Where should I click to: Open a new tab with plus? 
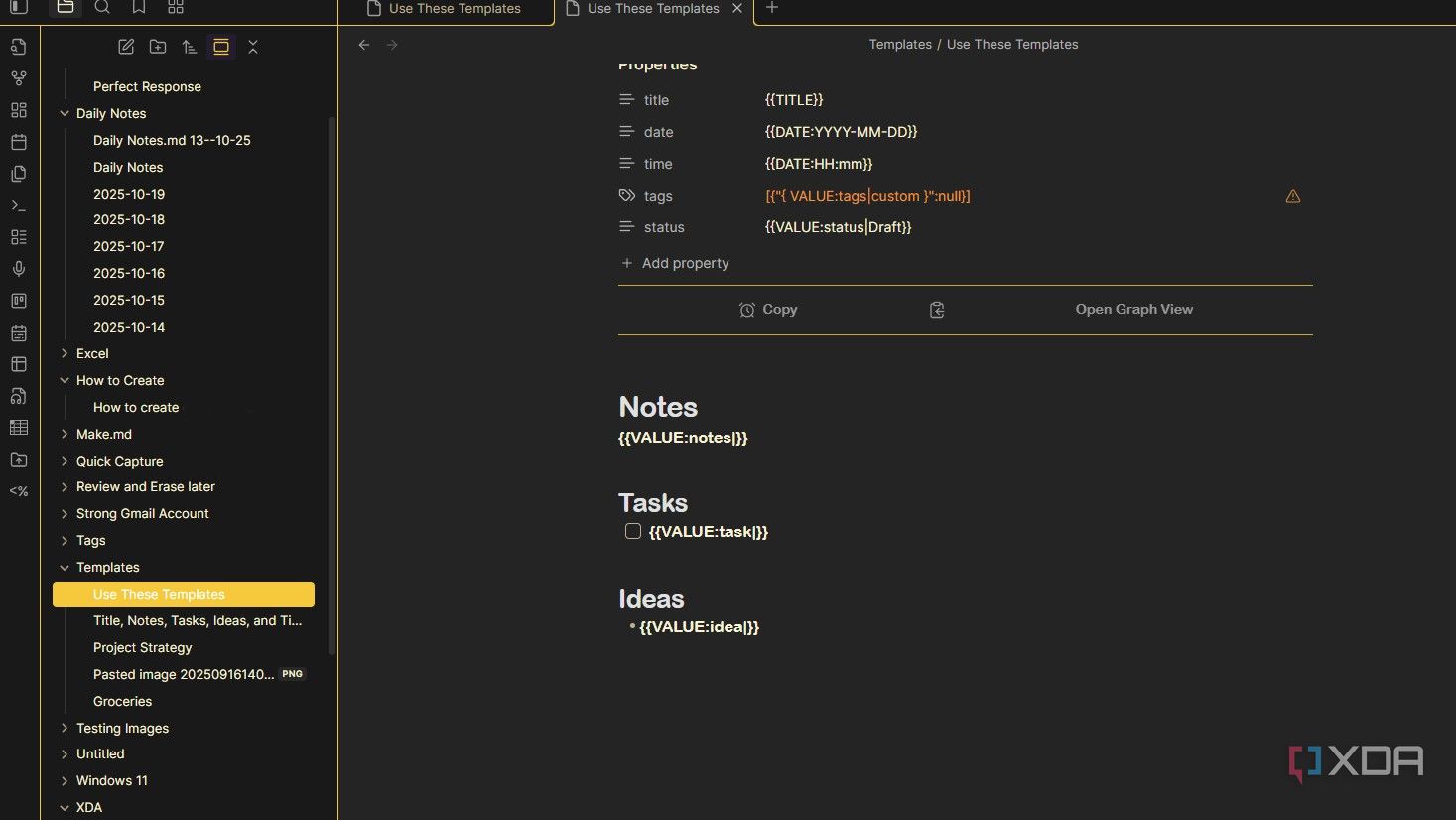click(772, 8)
